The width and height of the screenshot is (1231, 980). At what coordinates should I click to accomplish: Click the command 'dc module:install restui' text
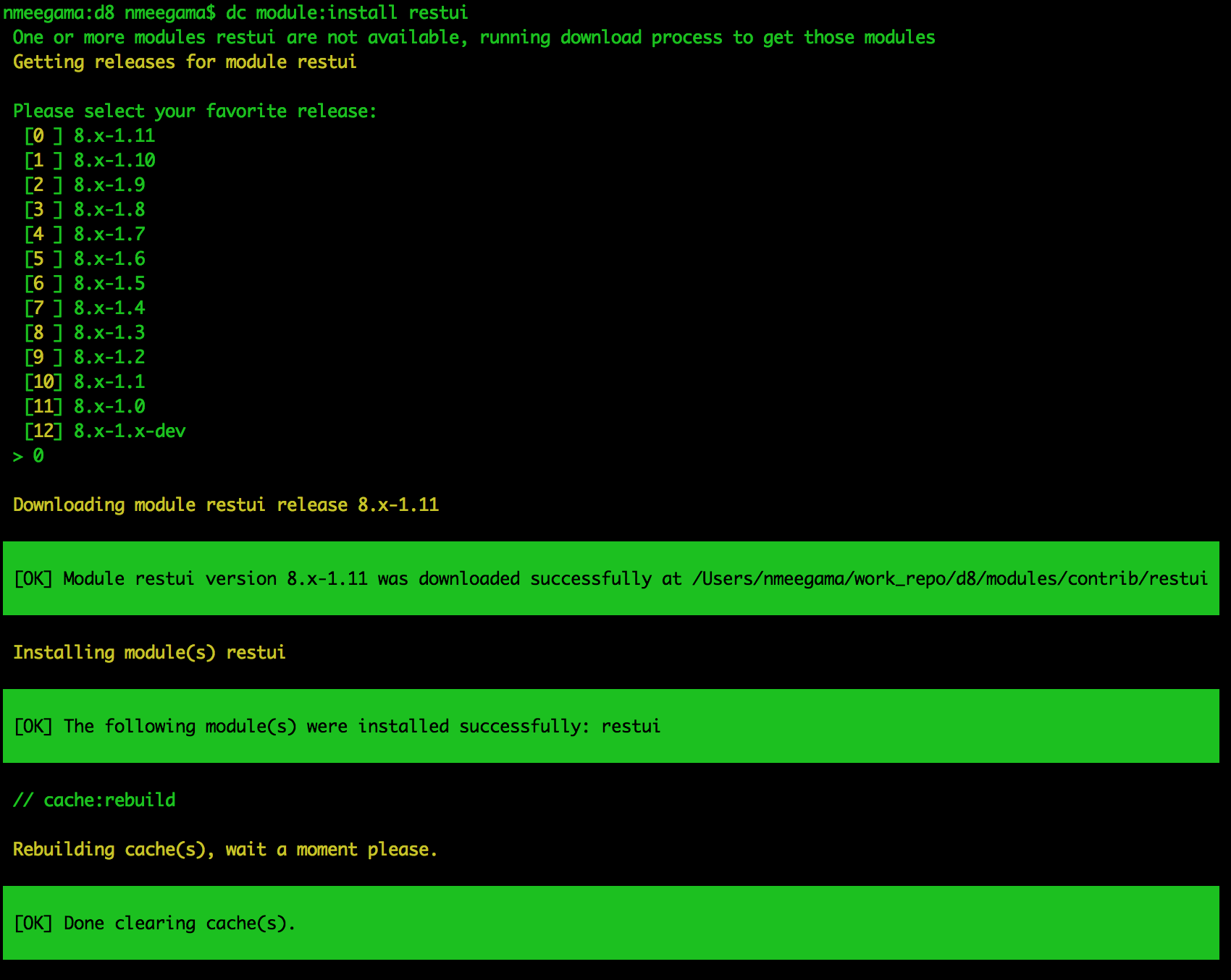347,13
